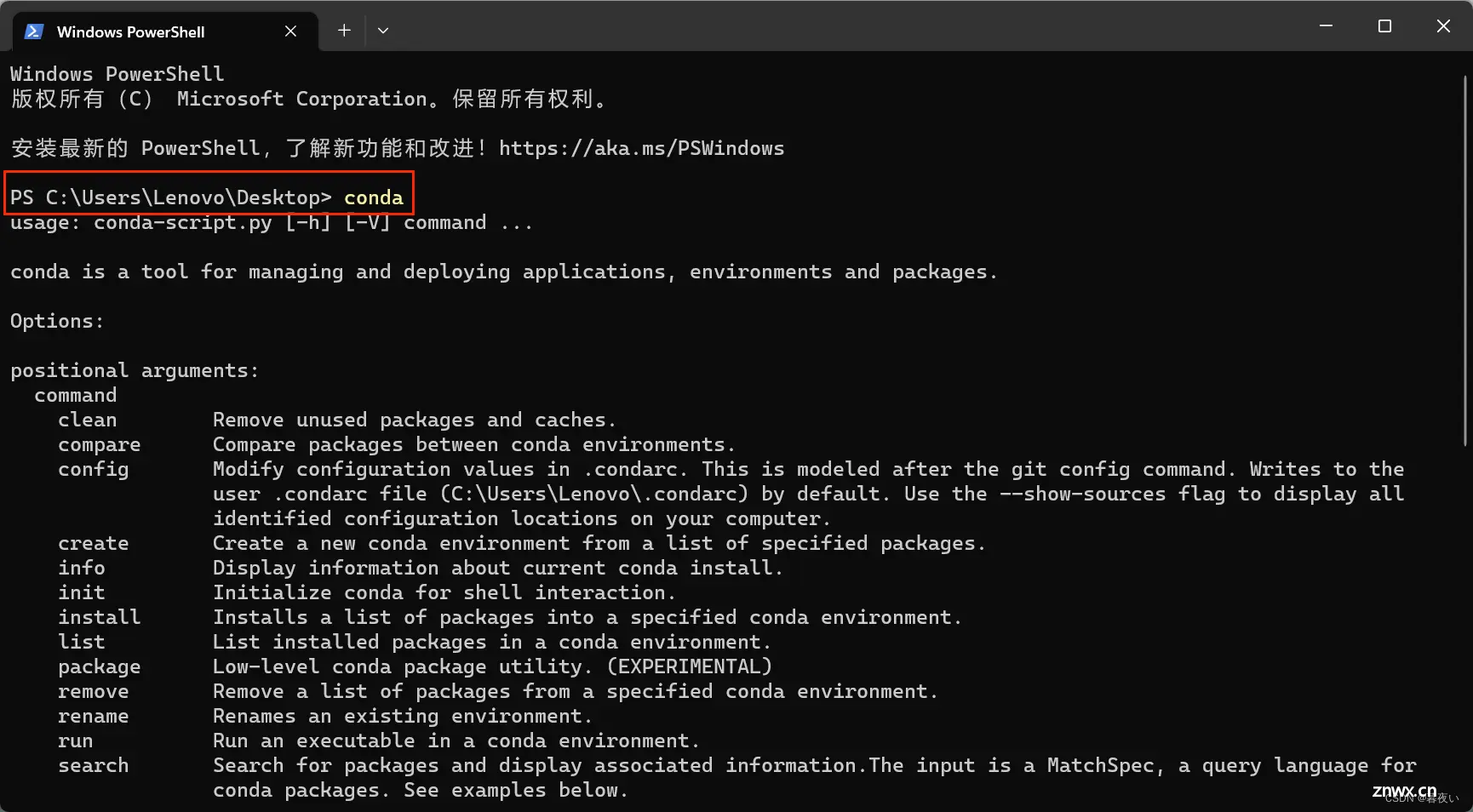Click the 'usage: conda-script.py' line
The height and width of the screenshot is (812, 1473).
point(272,223)
